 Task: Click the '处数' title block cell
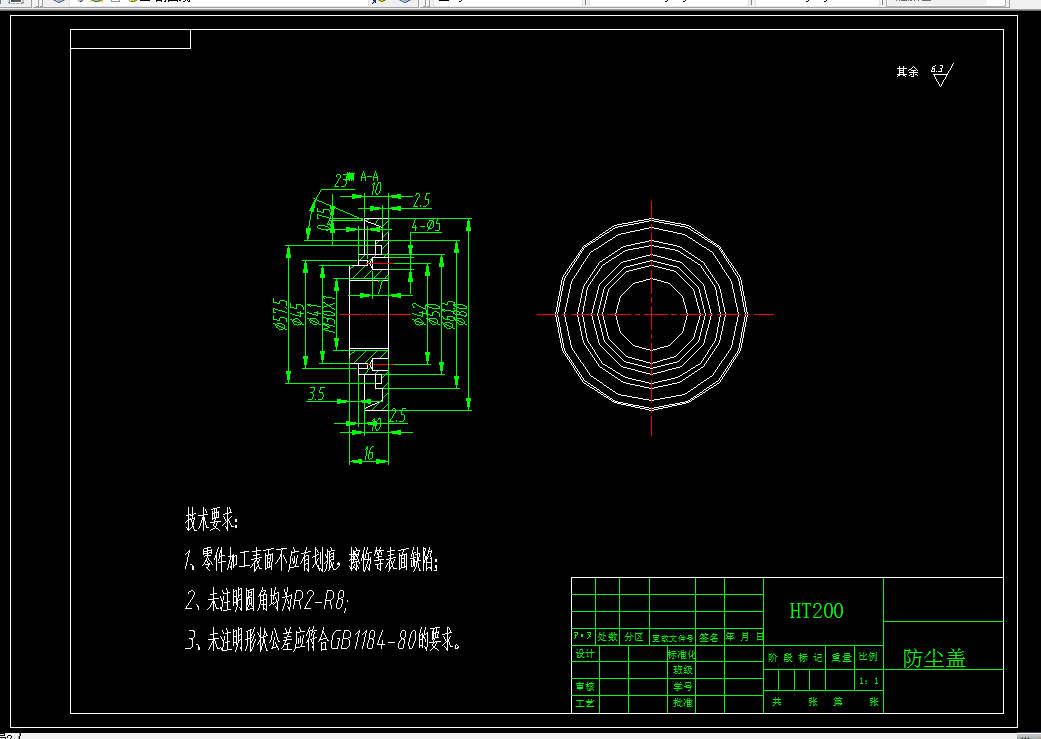pyautogui.click(x=607, y=637)
